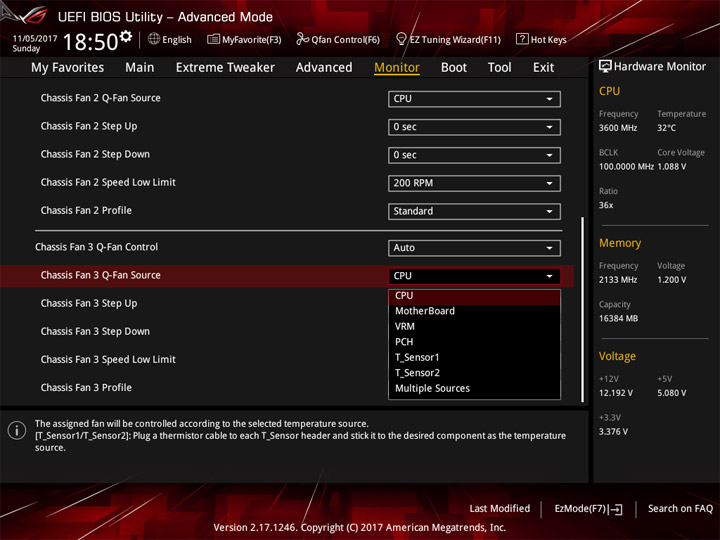Open Qfan Control(F6) fan icon

click(302, 39)
